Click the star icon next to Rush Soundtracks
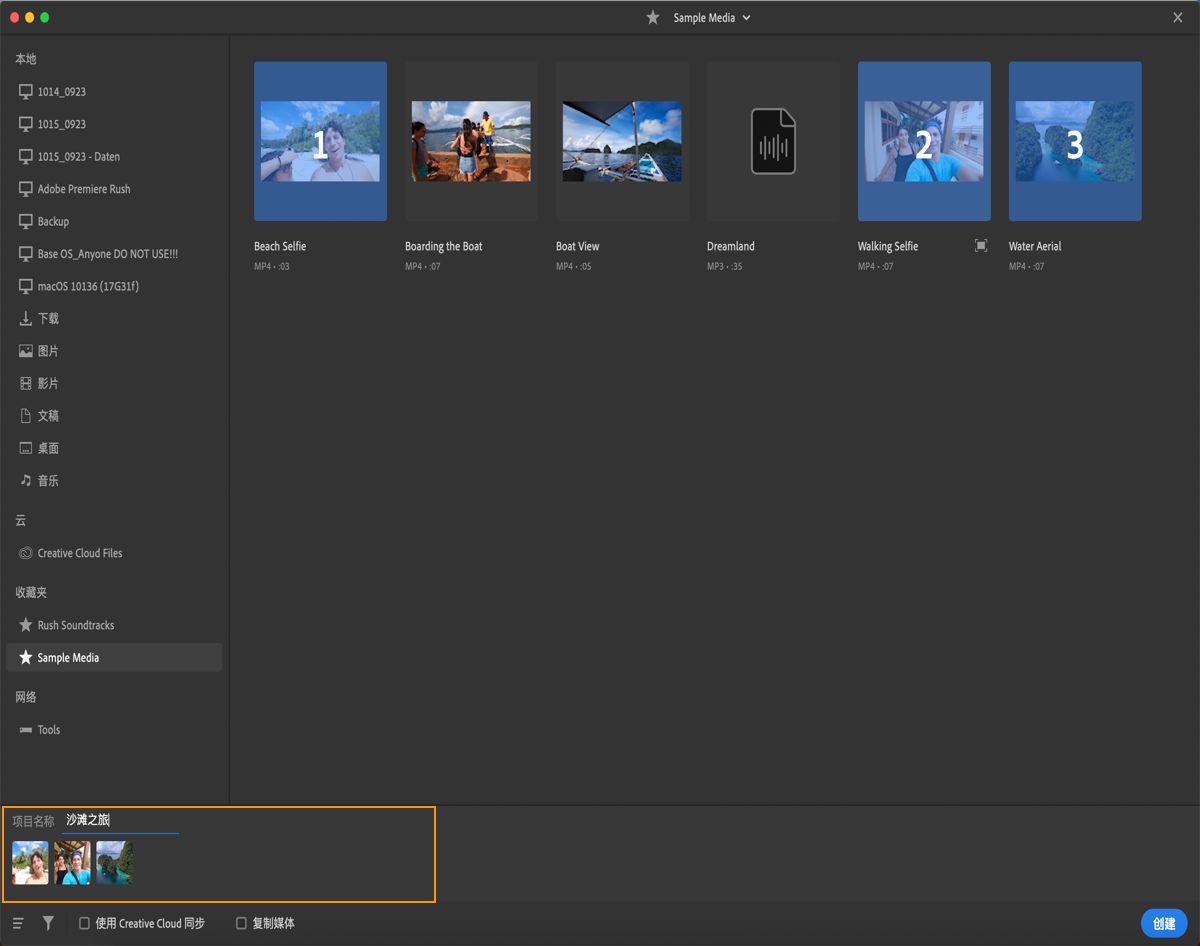The height and width of the screenshot is (946, 1200). tap(26, 625)
